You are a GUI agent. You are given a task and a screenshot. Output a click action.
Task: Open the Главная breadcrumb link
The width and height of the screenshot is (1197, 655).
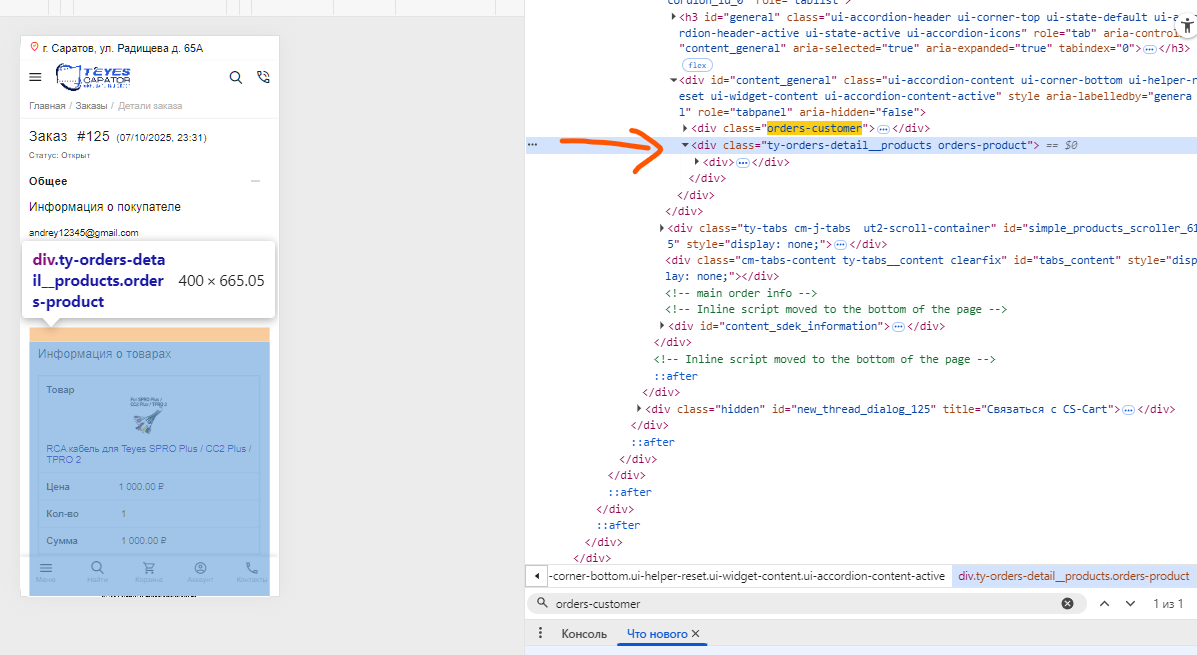pos(47,106)
